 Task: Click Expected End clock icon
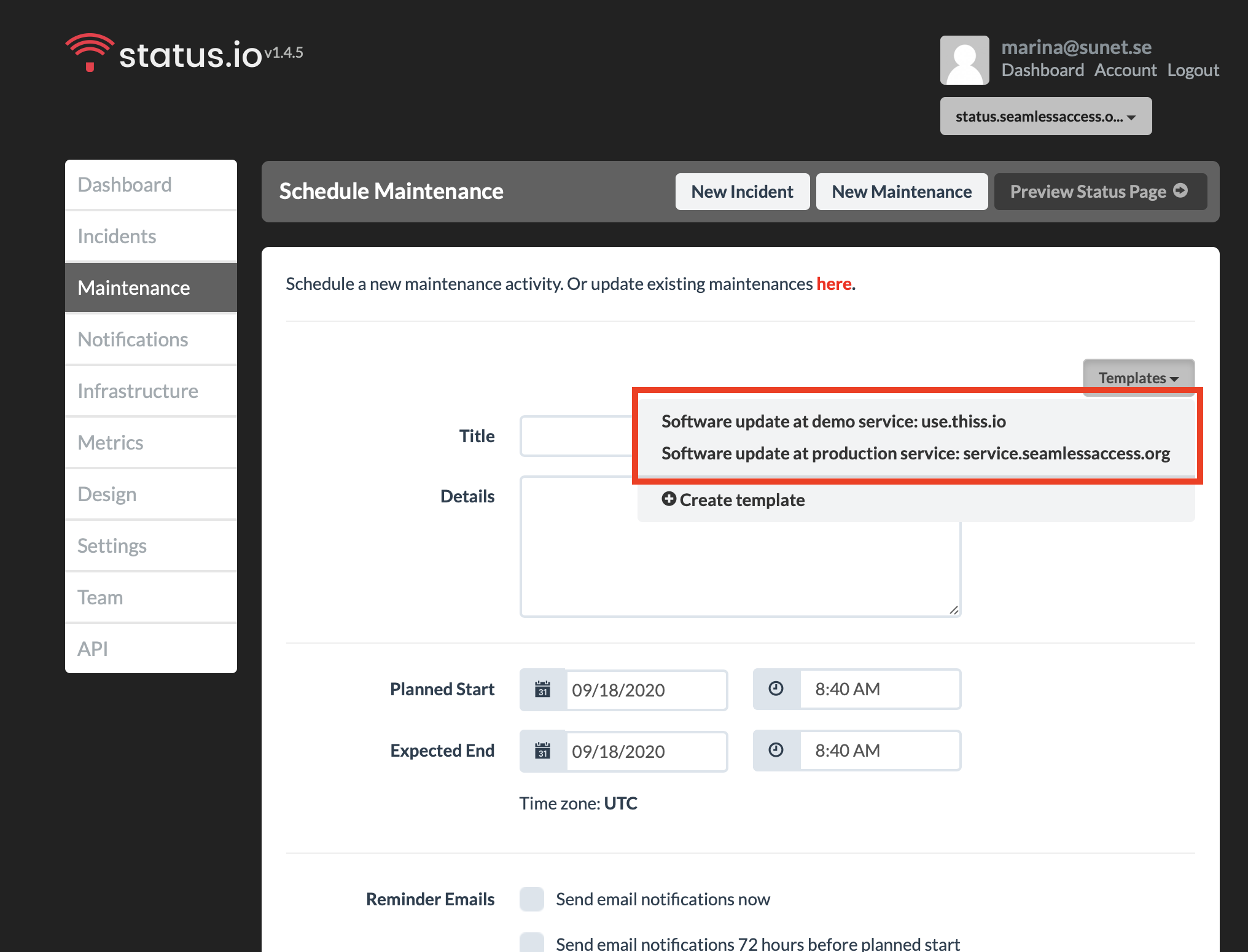pyautogui.click(x=776, y=750)
